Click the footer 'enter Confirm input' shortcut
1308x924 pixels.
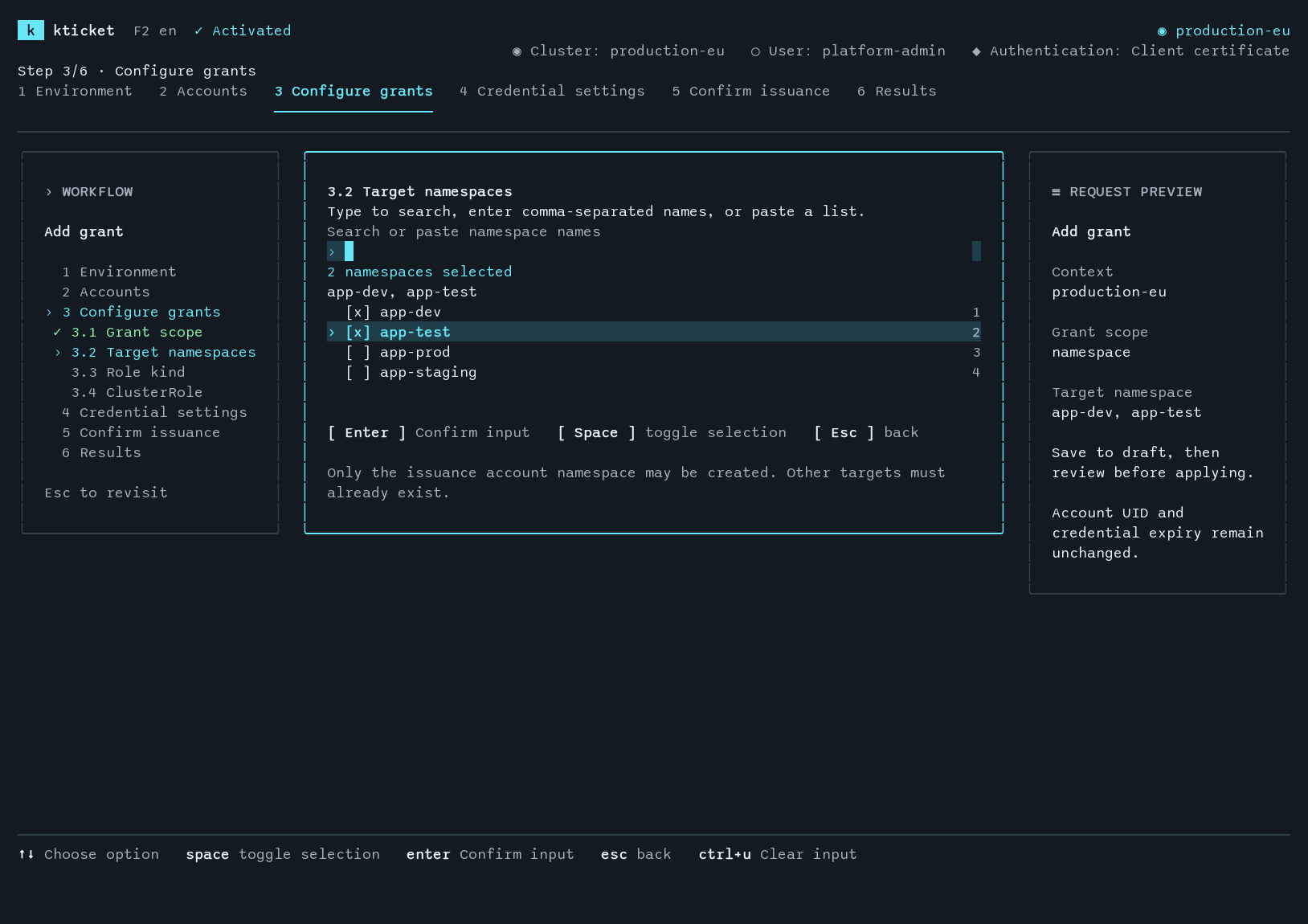point(490,854)
